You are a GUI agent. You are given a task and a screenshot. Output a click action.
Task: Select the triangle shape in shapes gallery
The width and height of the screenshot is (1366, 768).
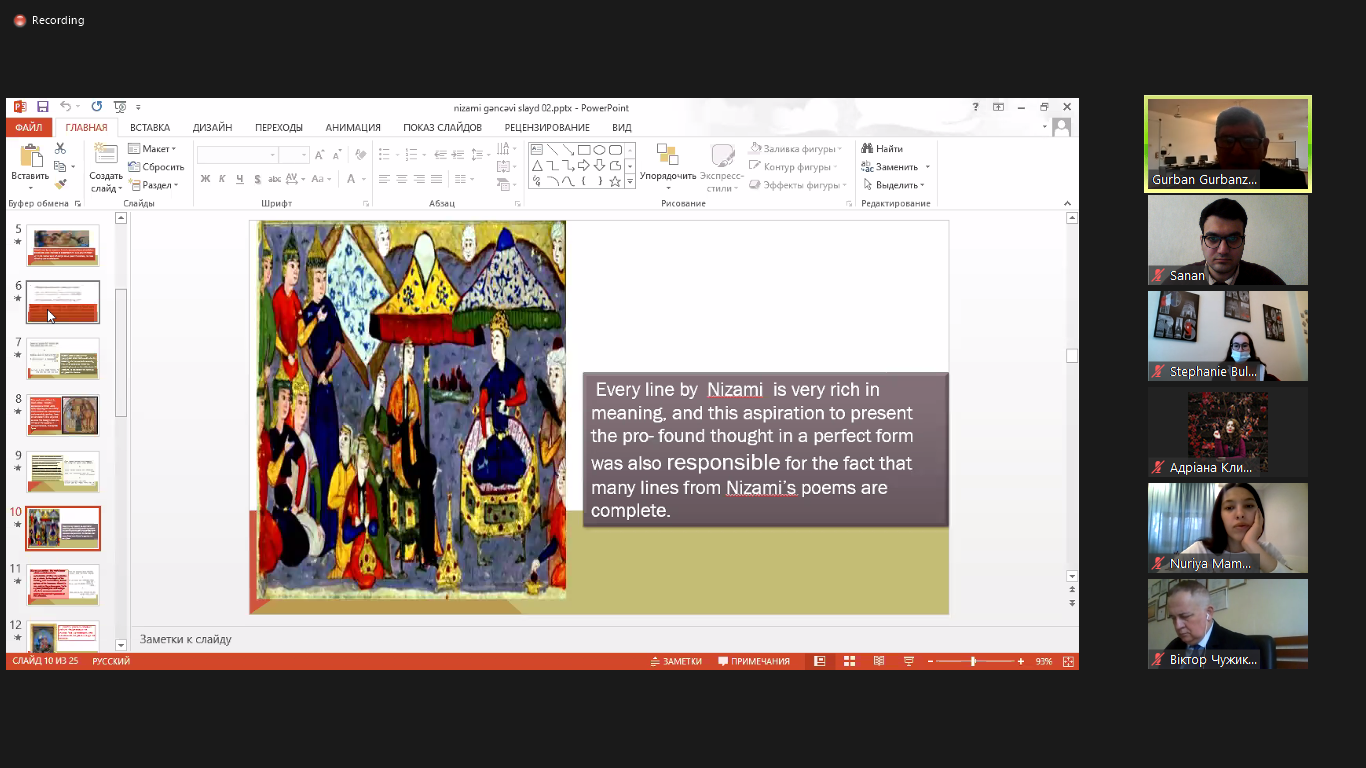point(537,165)
